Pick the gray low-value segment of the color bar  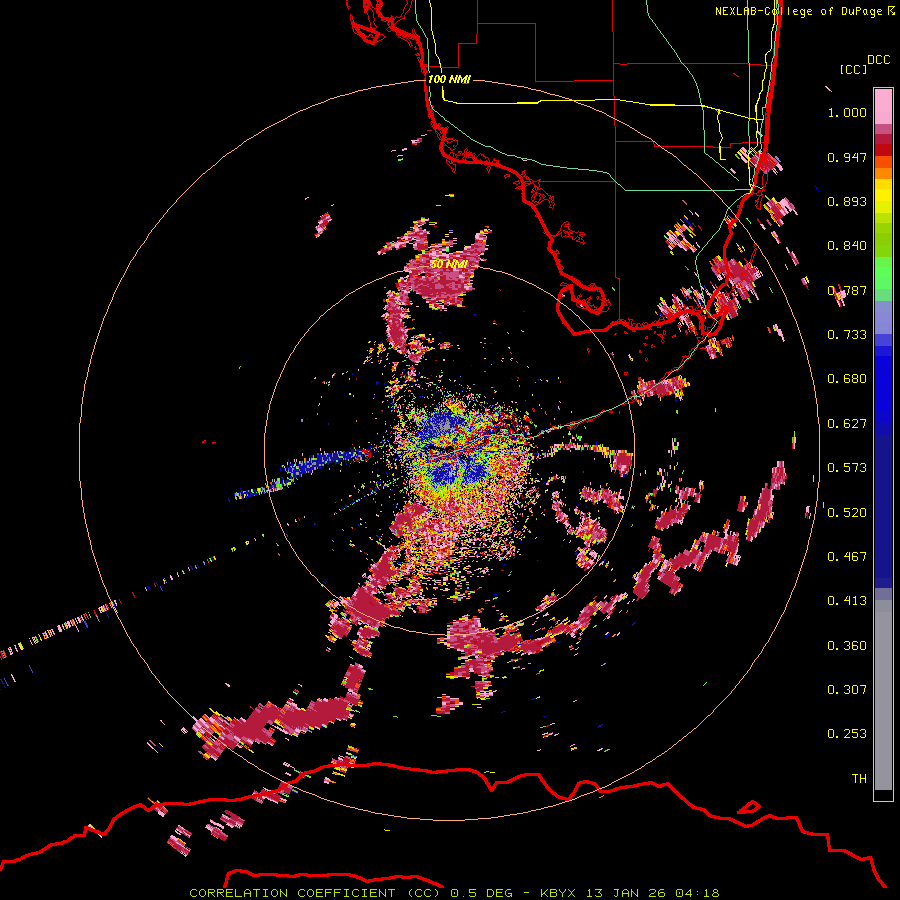coord(883,695)
